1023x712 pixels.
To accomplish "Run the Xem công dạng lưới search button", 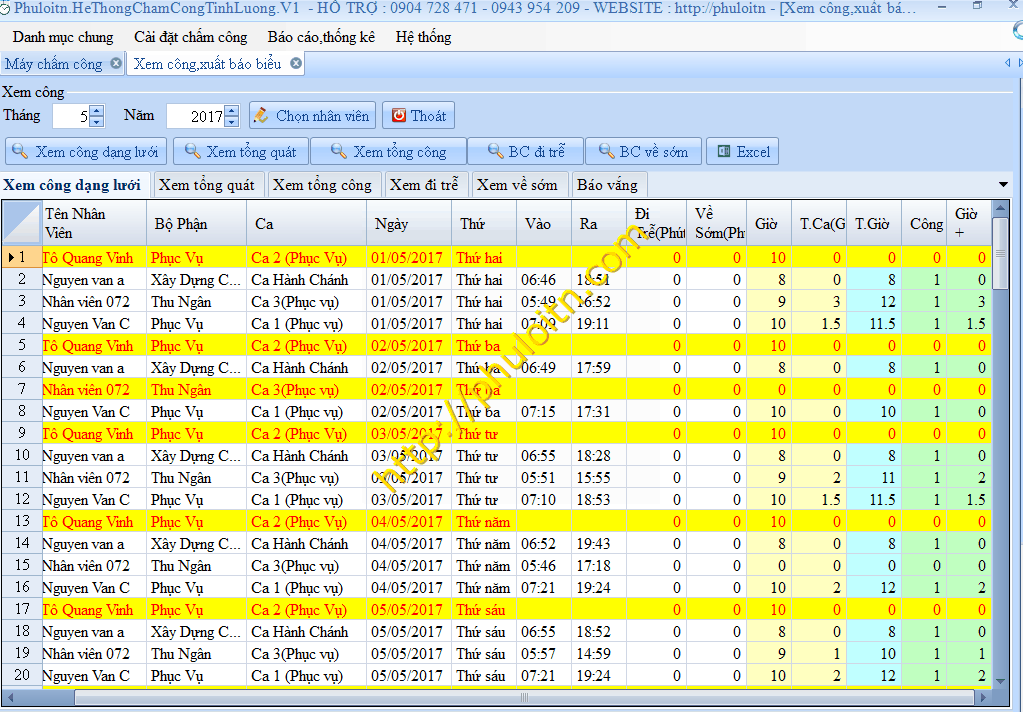I will tap(86, 151).
